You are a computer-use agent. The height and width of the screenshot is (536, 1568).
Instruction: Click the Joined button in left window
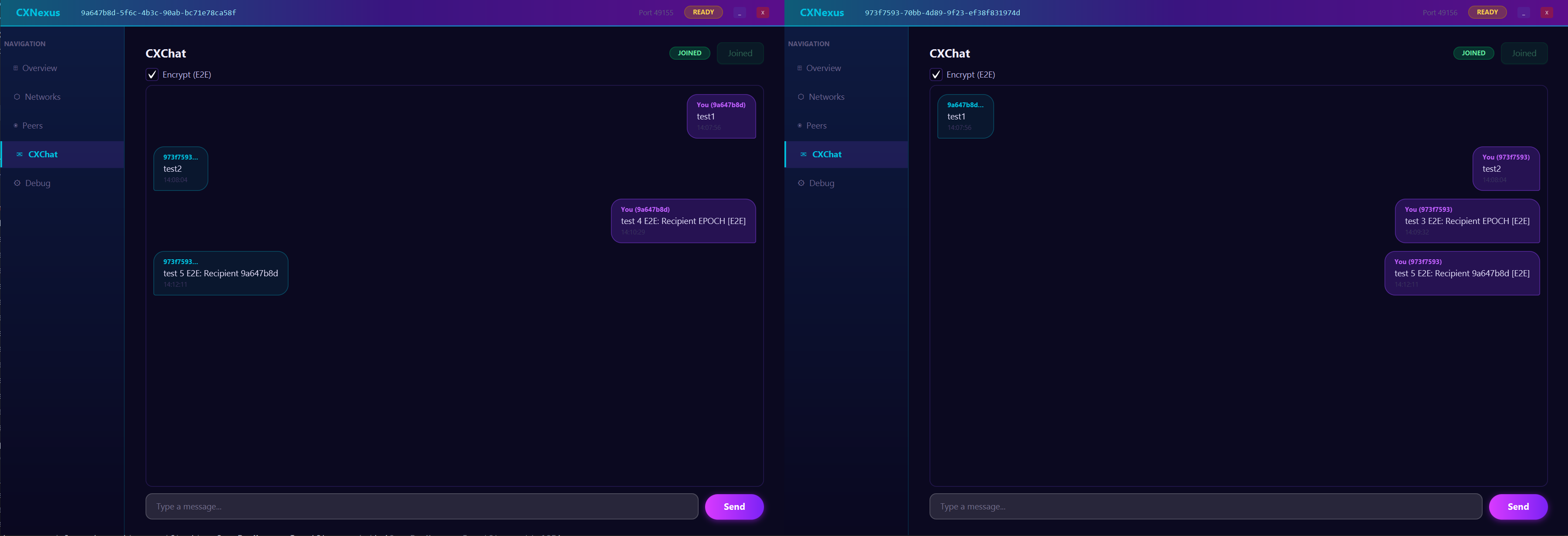(740, 54)
